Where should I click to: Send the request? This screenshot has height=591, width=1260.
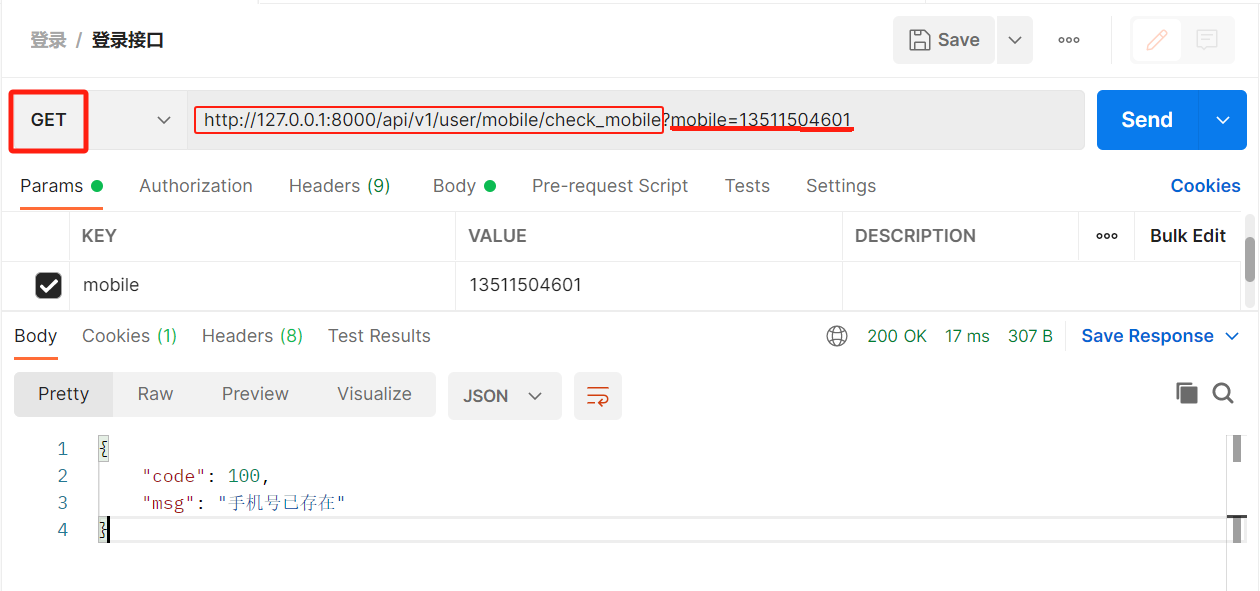click(x=1147, y=120)
